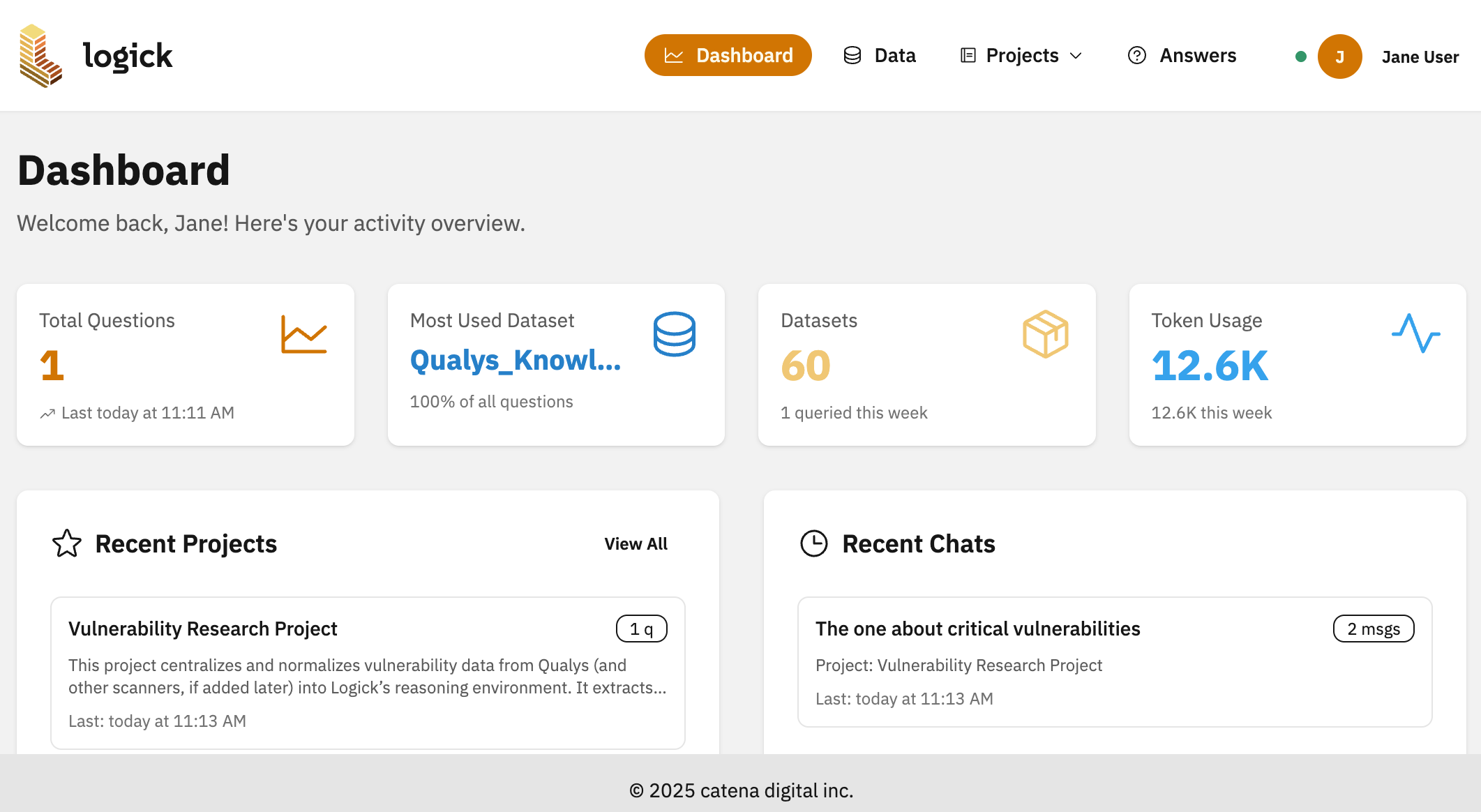Click the 2 msgs badge
Image resolution: width=1481 pixels, height=812 pixels.
tap(1373, 629)
